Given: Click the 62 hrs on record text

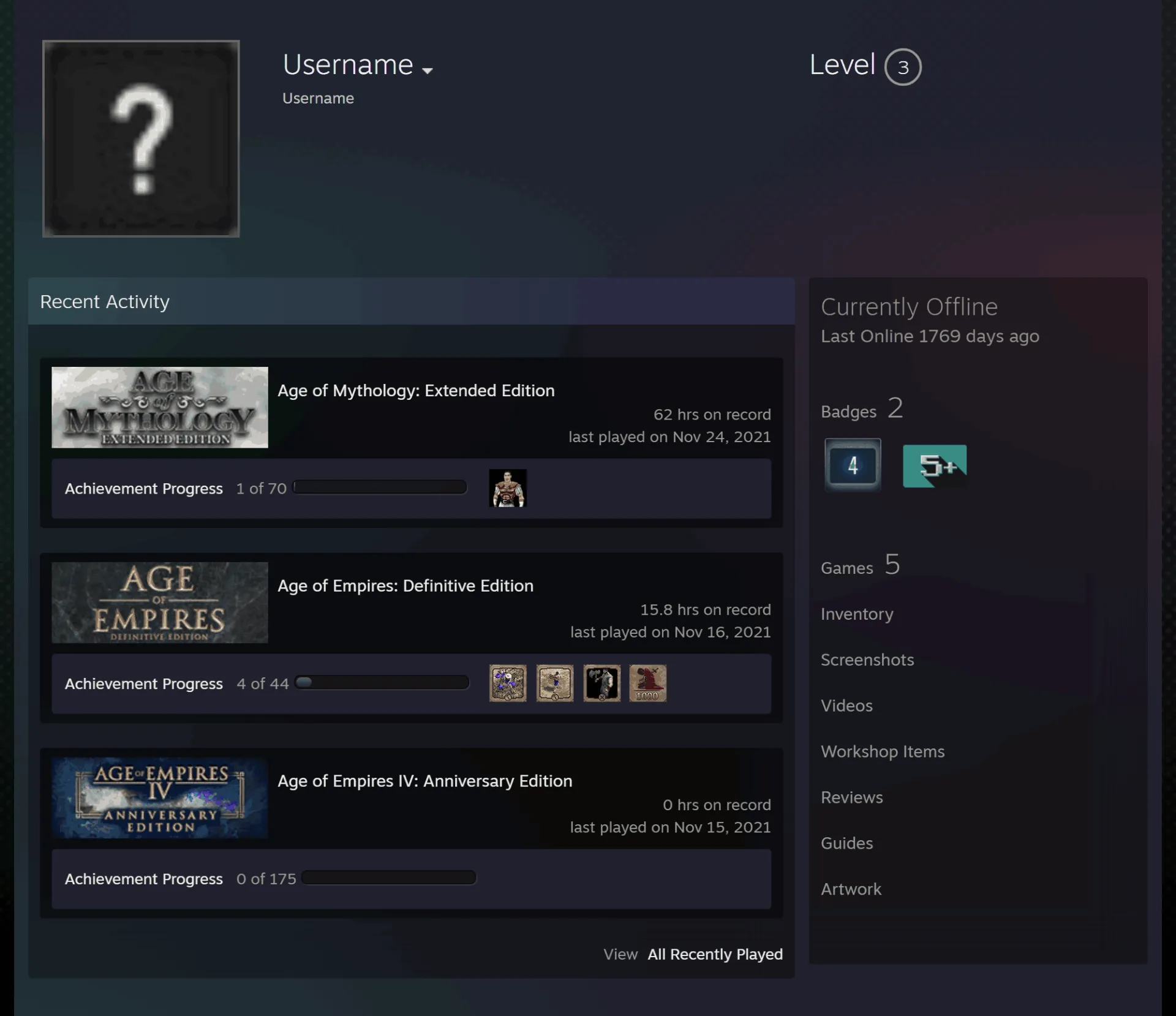Looking at the screenshot, I should pos(712,415).
